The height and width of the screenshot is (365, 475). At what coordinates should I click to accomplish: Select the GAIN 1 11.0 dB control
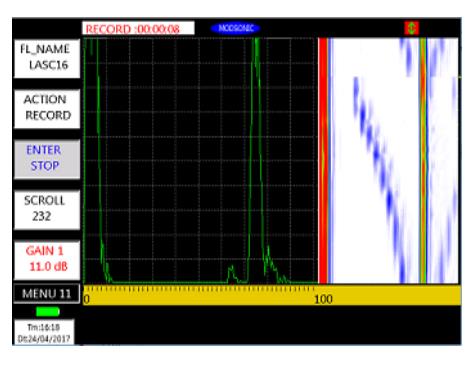47,260
